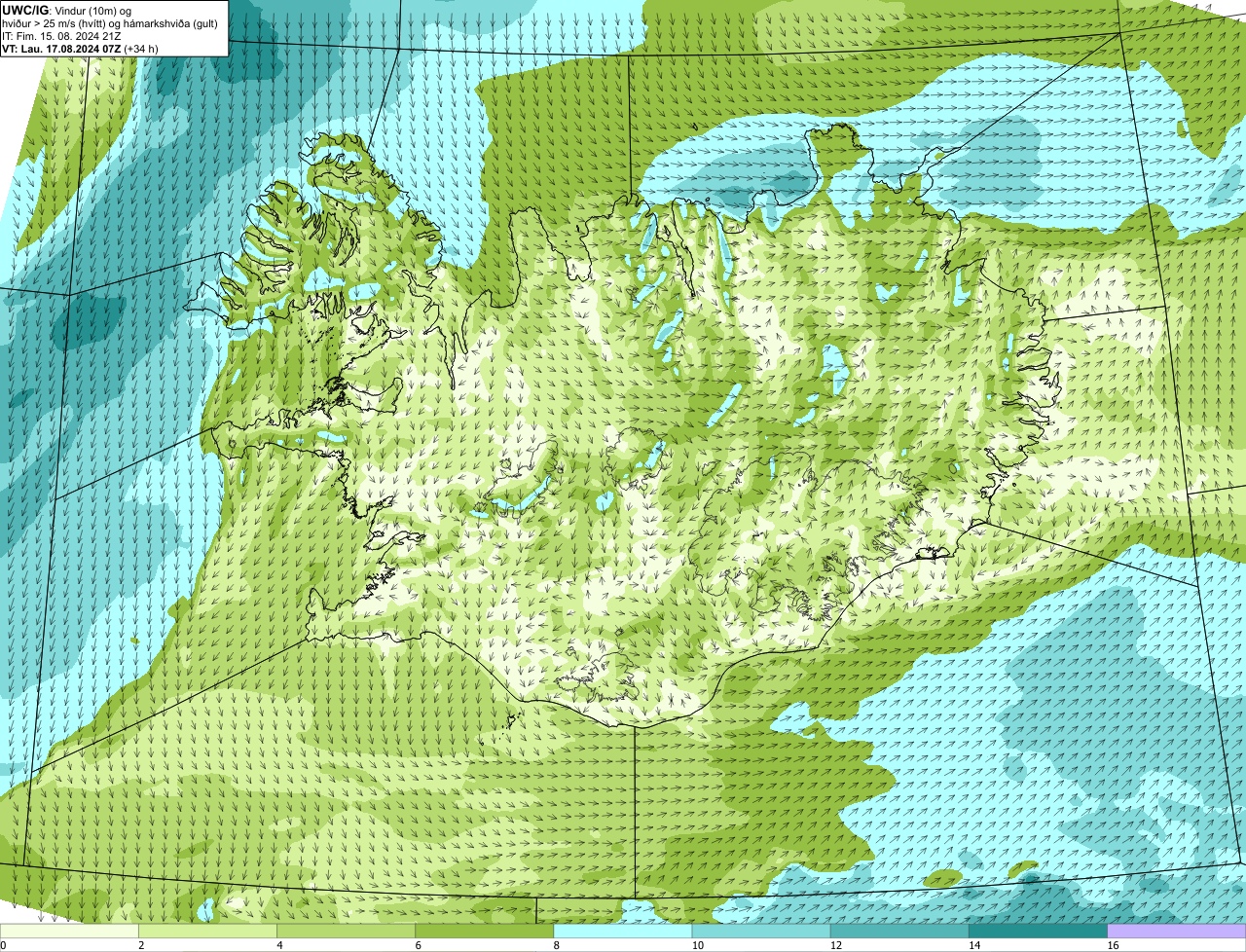Click the legend label '8'

click(556, 945)
